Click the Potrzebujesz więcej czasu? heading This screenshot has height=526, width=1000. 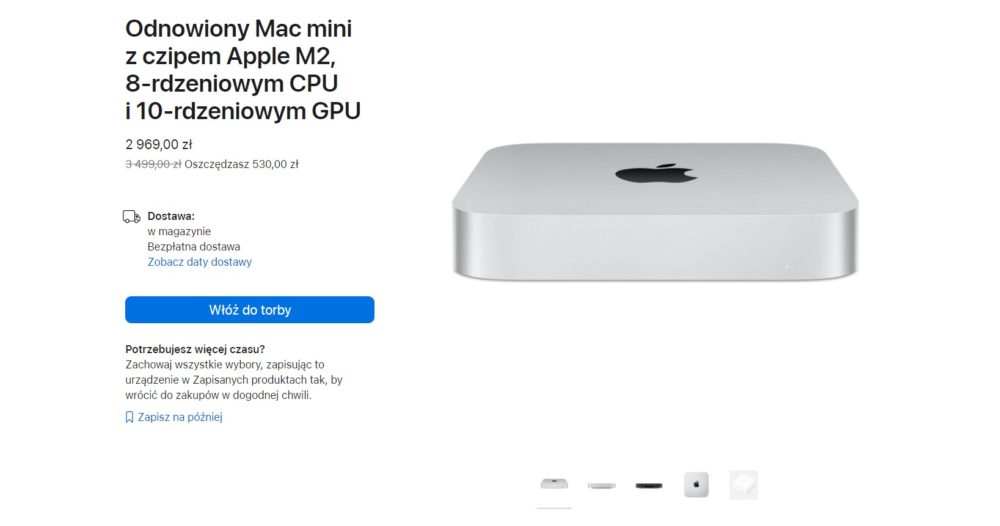coord(195,349)
